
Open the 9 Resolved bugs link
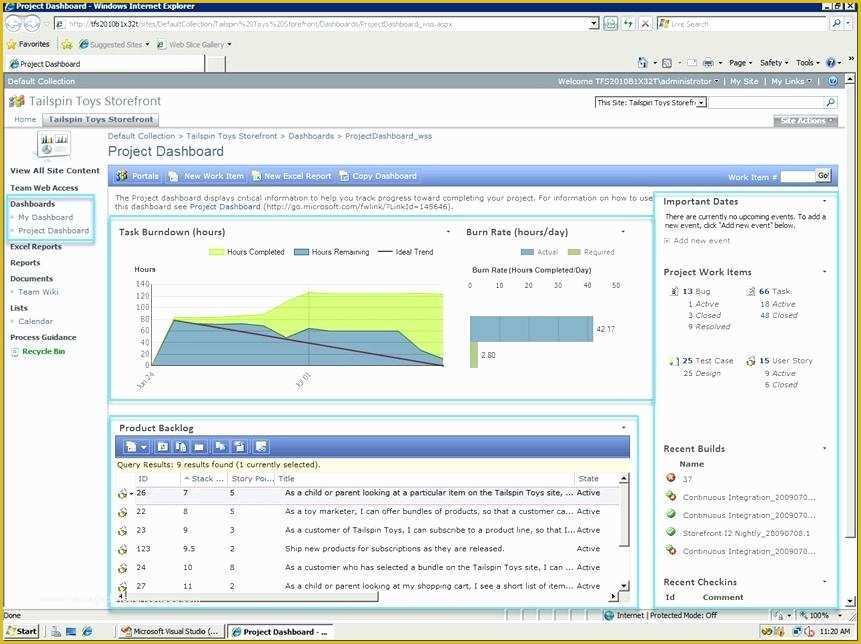(x=709, y=327)
